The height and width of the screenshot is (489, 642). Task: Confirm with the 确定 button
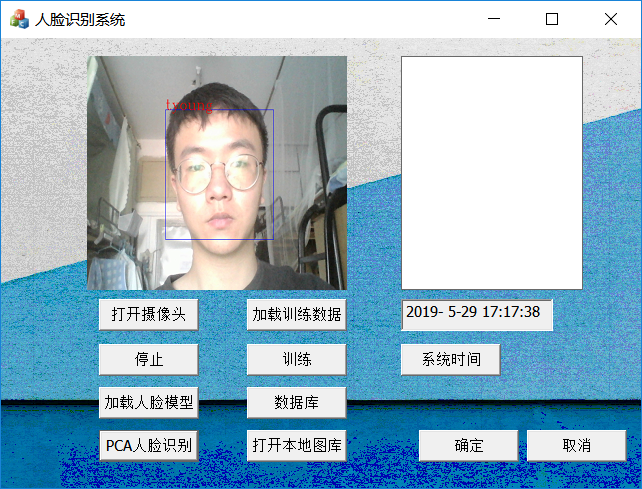tap(469, 446)
